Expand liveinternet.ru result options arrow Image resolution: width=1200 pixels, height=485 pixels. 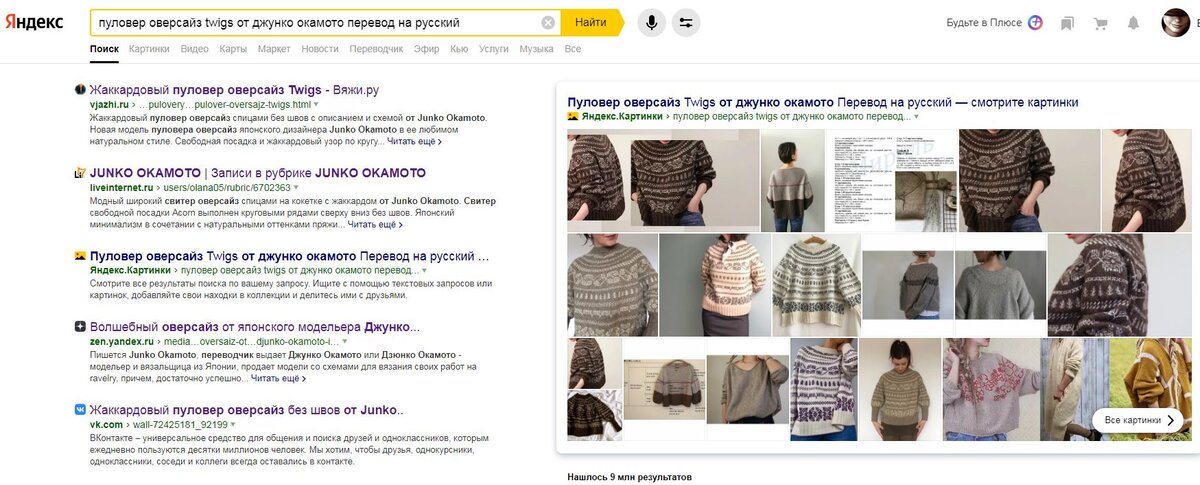295,187
